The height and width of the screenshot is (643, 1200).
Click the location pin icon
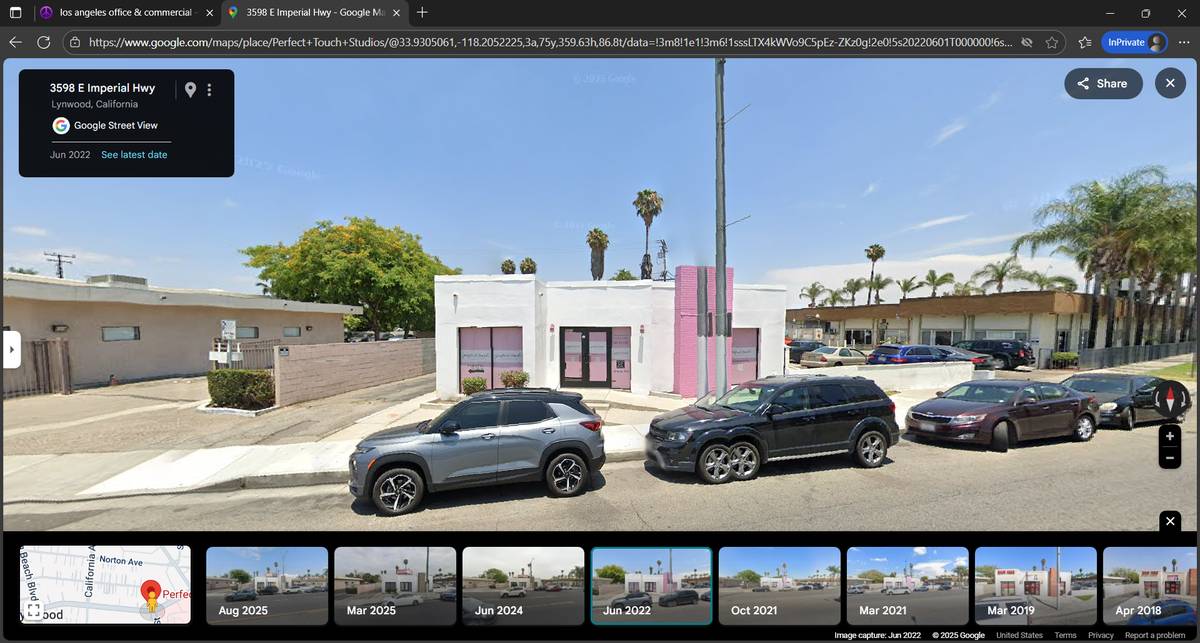(190, 90)
